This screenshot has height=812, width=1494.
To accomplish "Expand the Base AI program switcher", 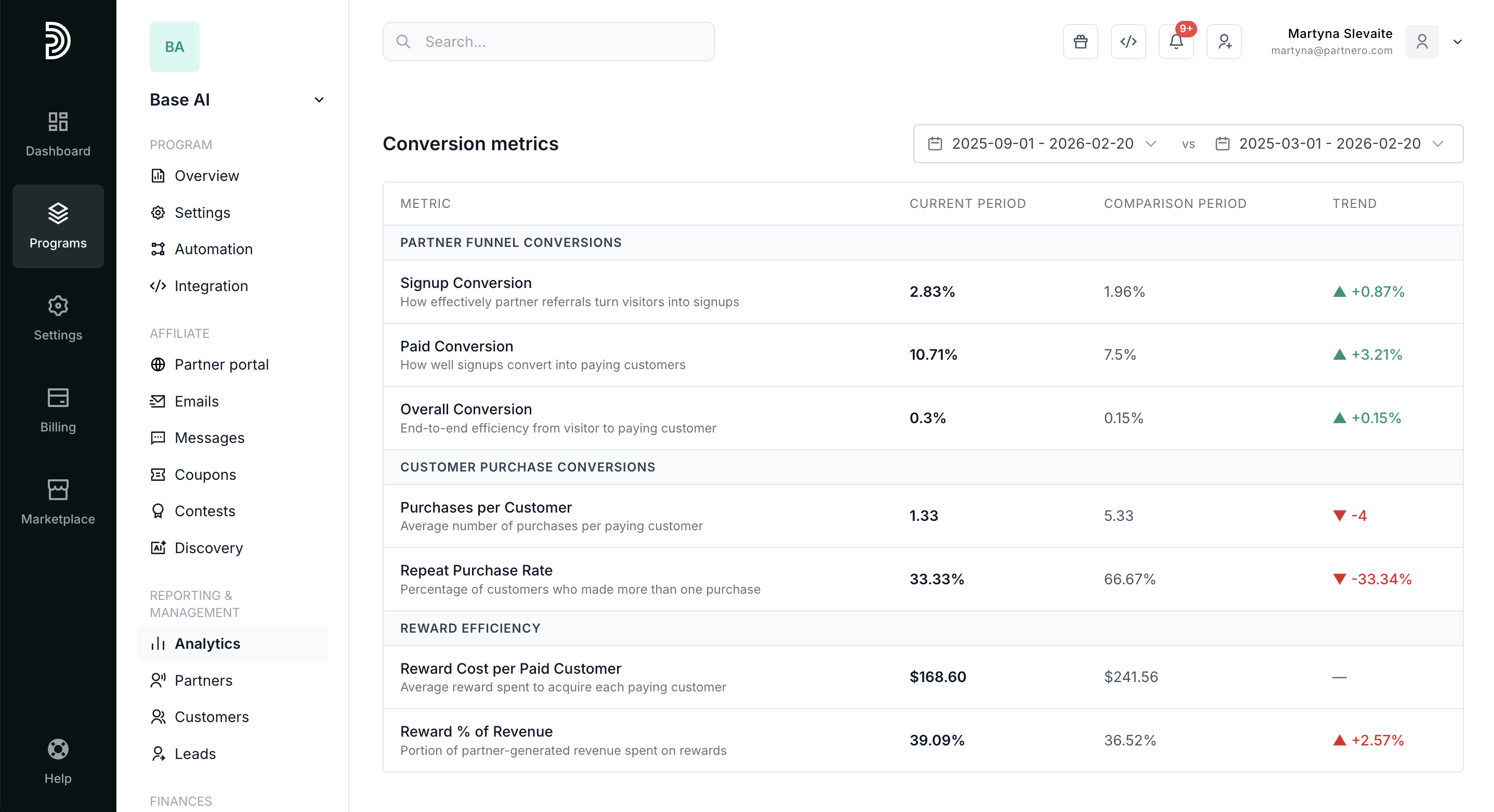I will click(319, 100).
